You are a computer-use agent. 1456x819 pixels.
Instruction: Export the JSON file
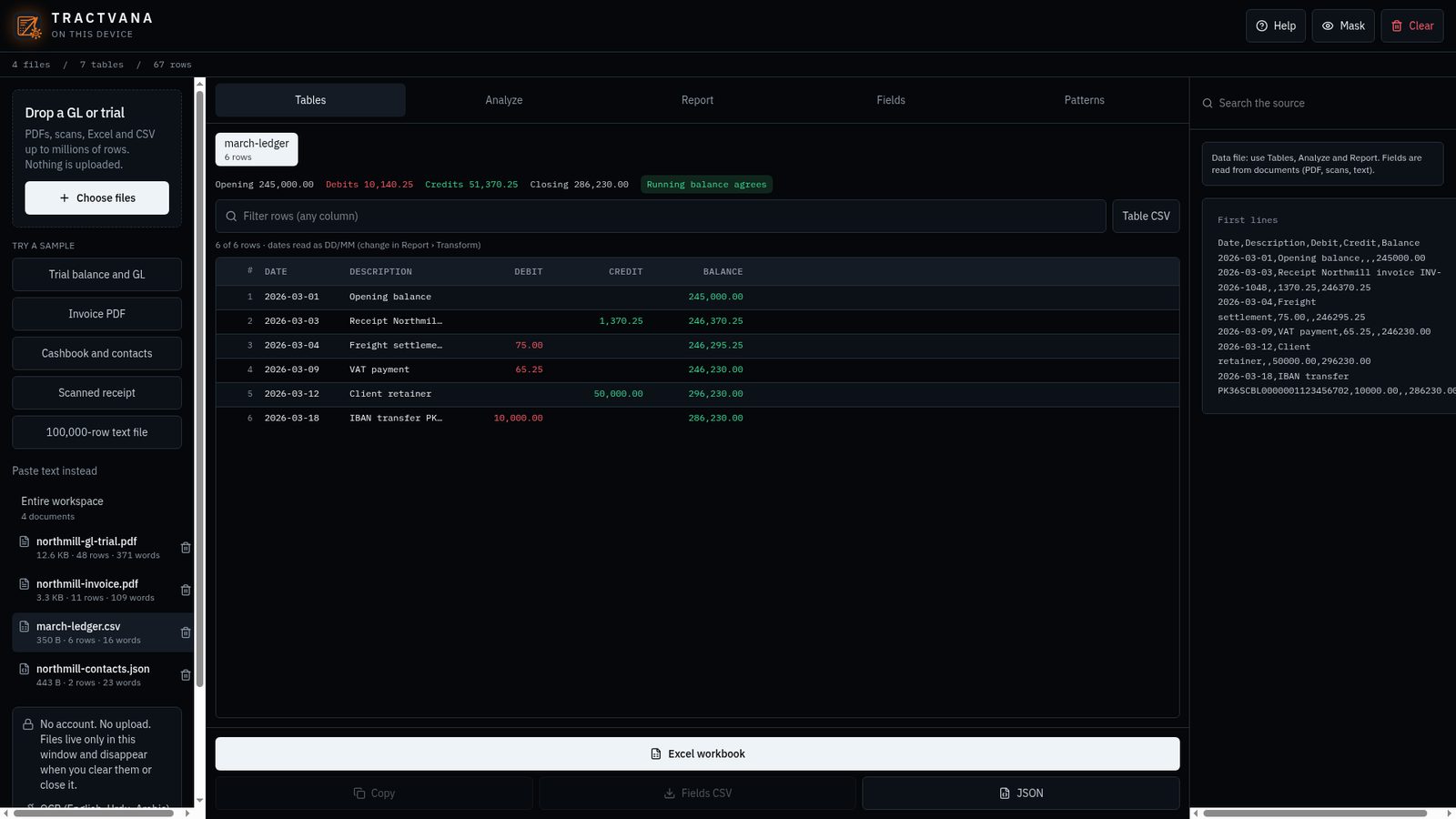(1021, 794)
